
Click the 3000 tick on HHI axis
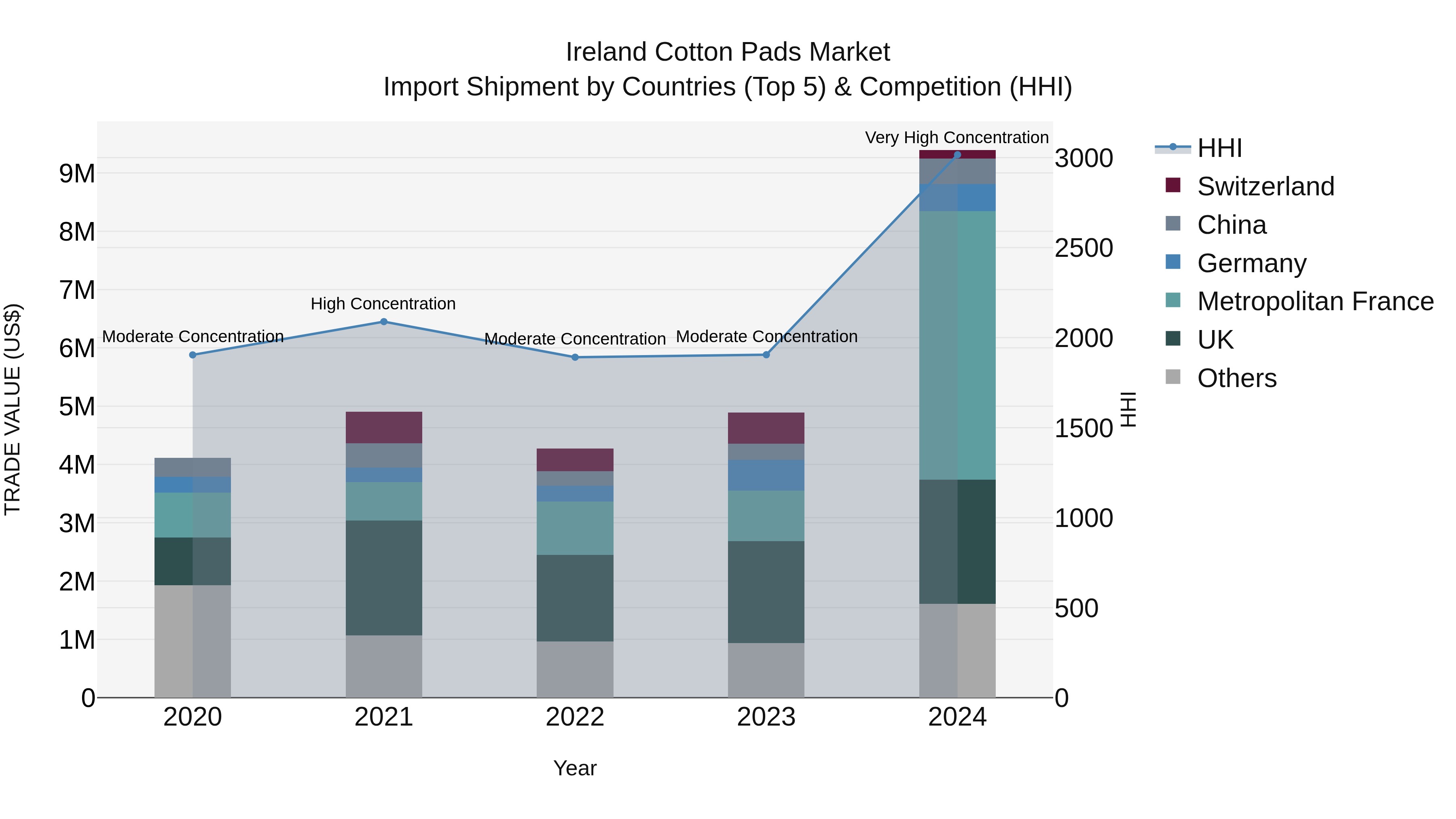point(1084,158)
